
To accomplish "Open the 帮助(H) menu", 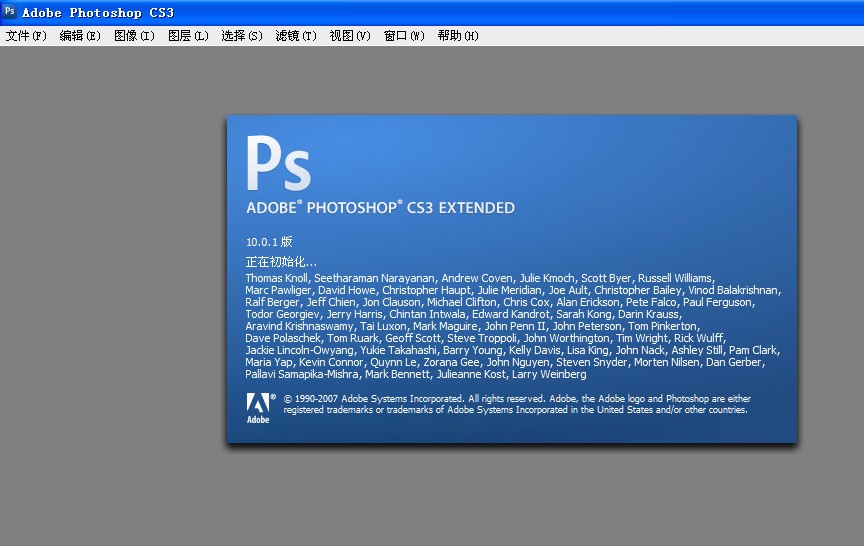I will pyautogui.click(x=458, y=36).
